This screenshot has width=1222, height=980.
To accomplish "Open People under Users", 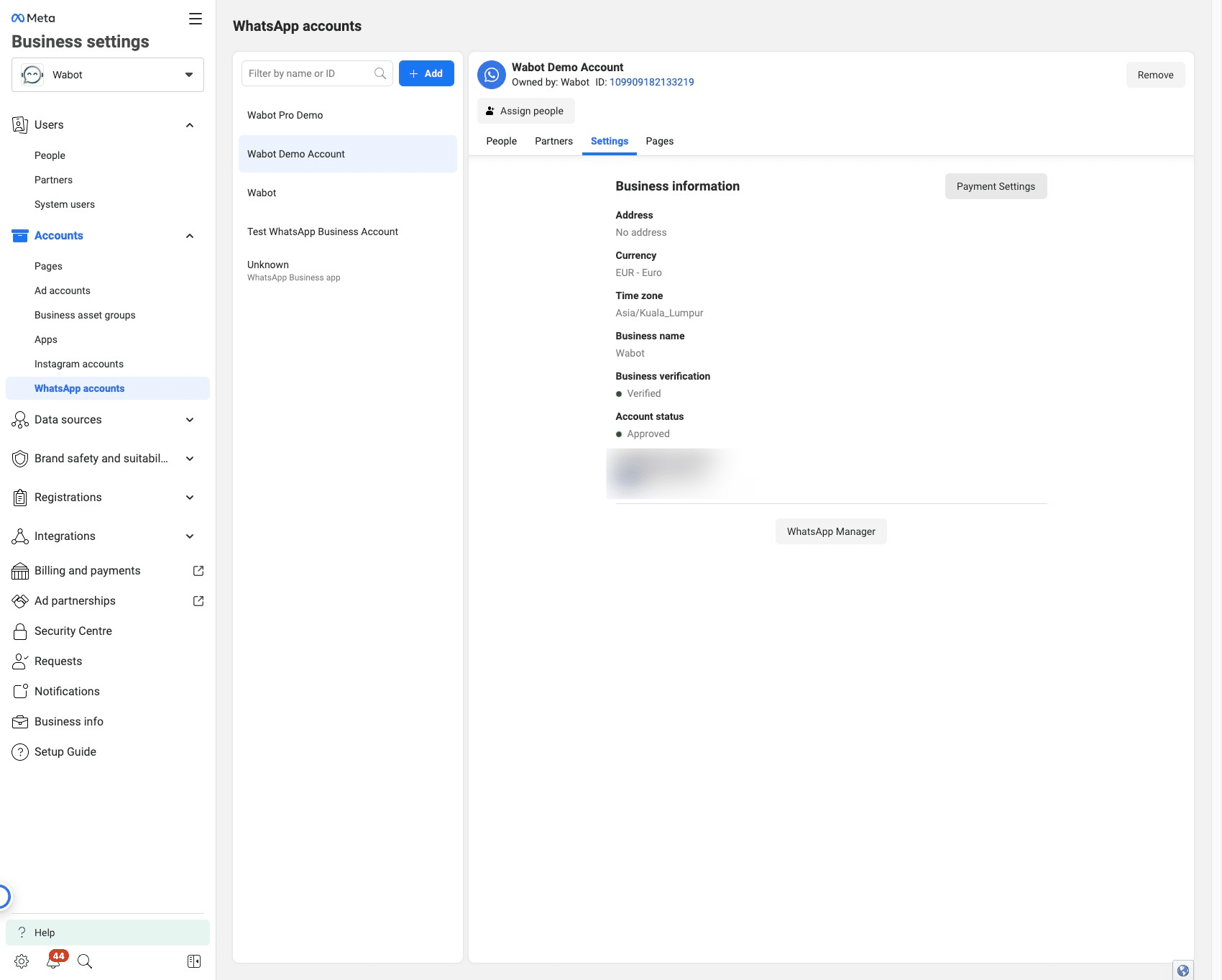I will tap(50, 155).
